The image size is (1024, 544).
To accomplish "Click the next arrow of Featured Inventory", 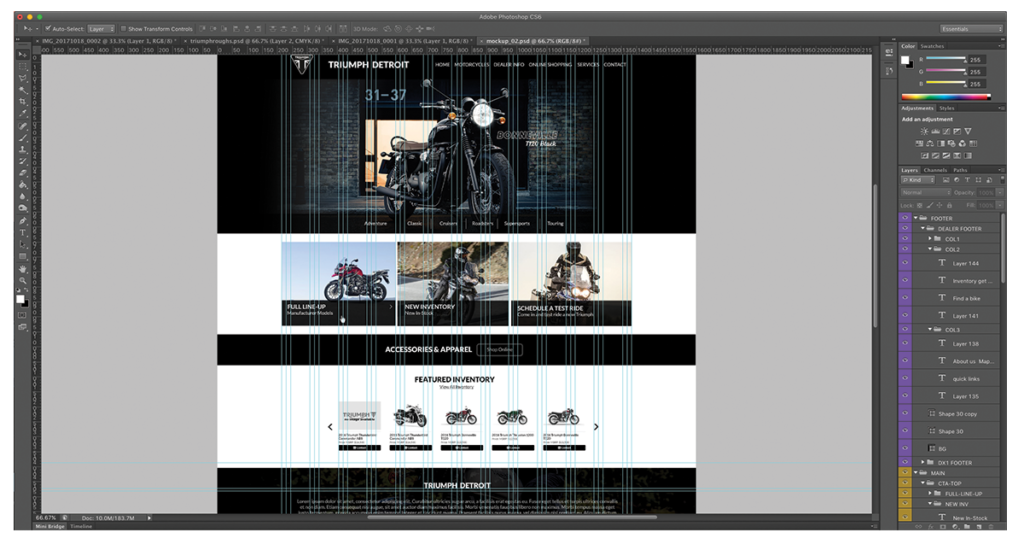I will point(596,426).
